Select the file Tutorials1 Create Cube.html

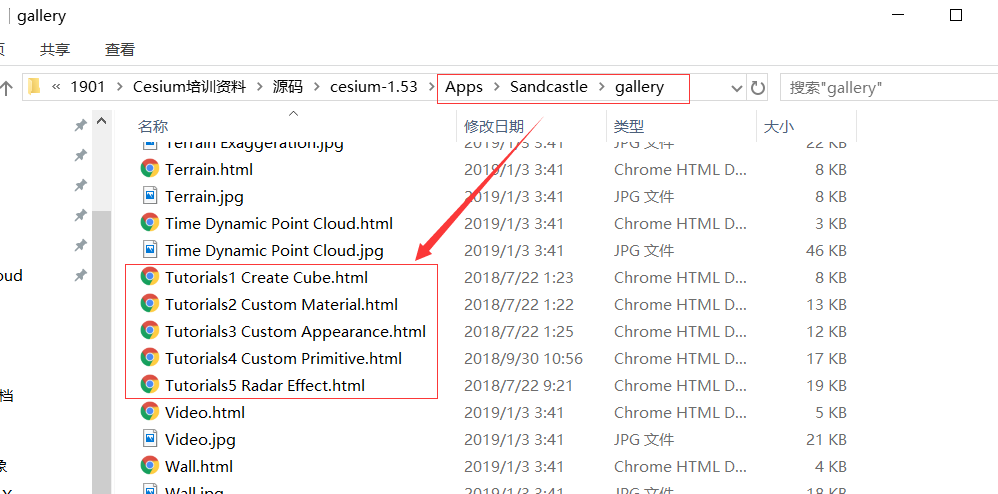click(267, 278)
